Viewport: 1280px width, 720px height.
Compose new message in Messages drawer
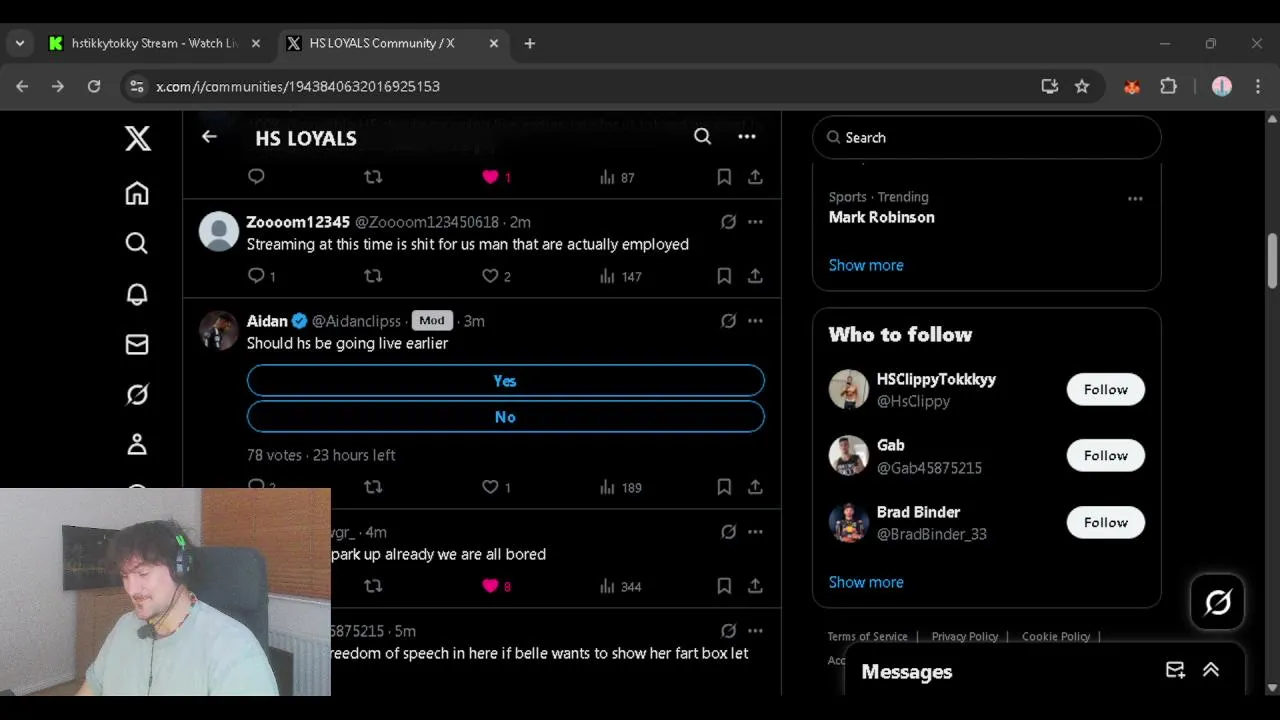1175,670
